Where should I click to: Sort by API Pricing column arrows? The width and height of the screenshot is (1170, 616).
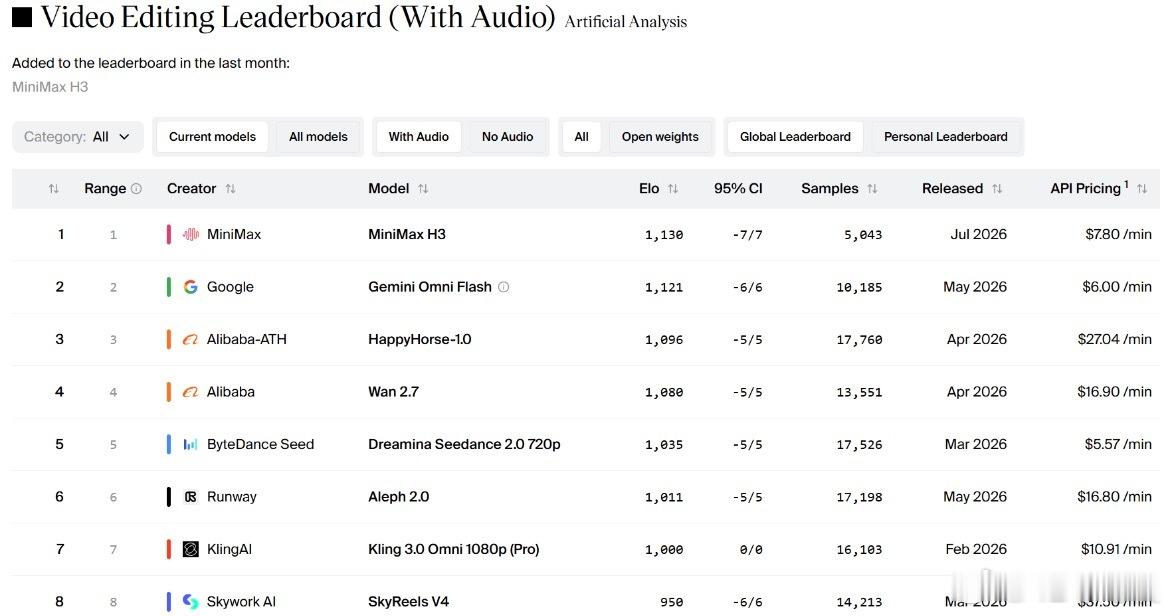[1142, 189]
